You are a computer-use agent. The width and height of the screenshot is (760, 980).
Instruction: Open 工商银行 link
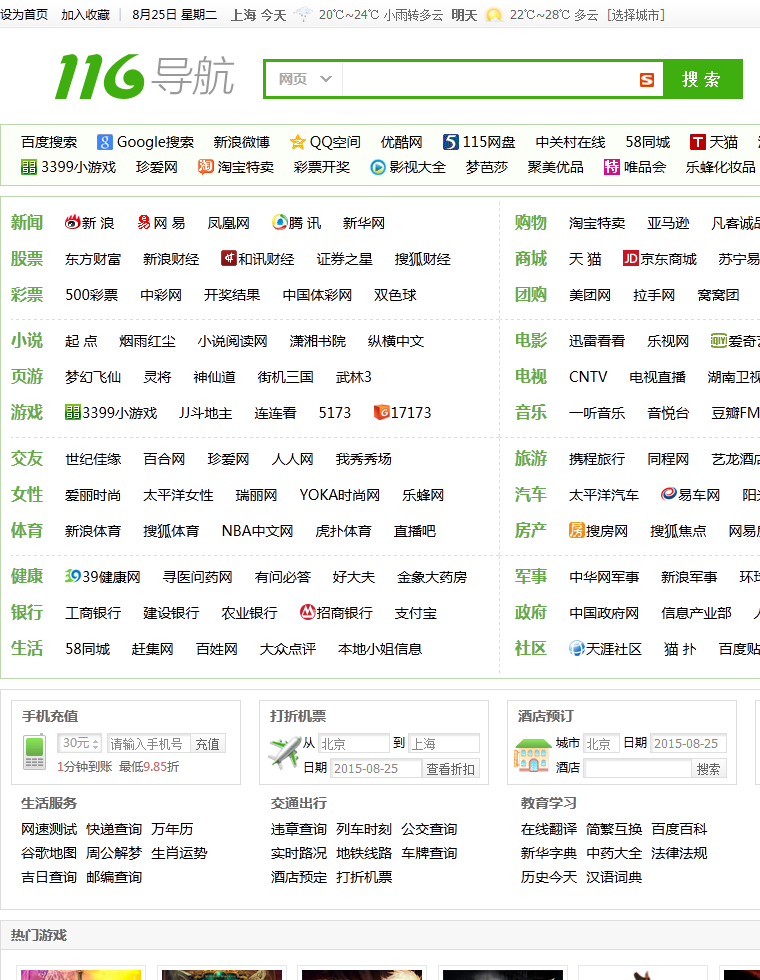point(93,613)
